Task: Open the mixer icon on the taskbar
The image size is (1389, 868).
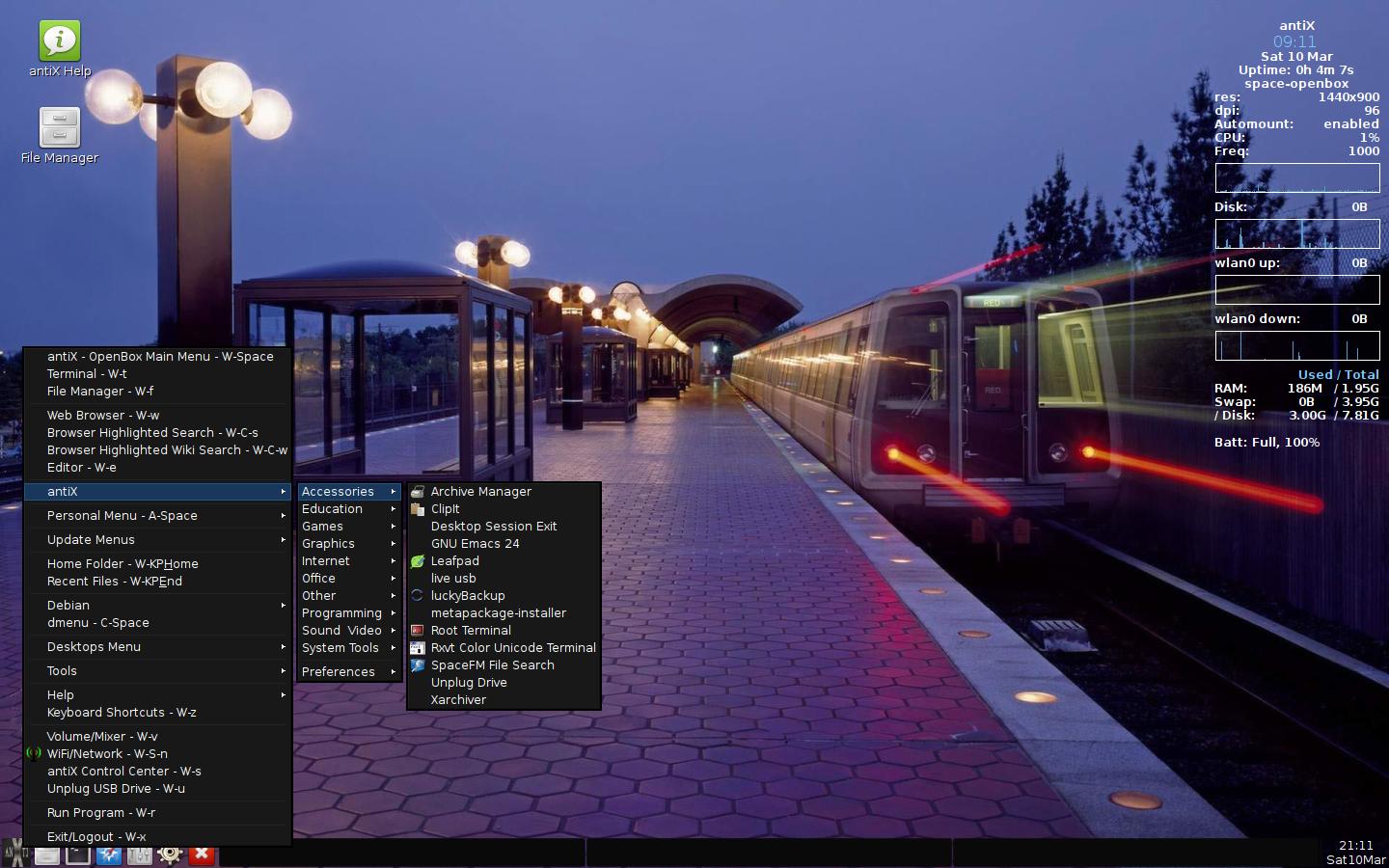Action: coord(139,854)
